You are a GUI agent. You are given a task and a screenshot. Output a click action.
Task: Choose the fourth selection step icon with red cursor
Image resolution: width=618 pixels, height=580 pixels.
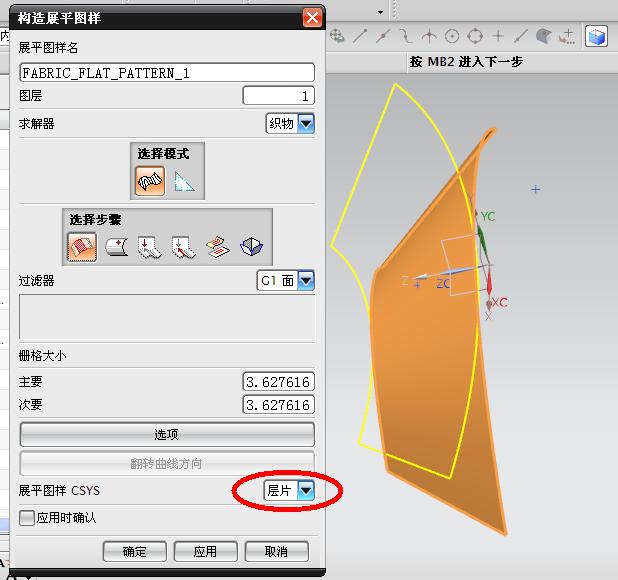point(184,247)
